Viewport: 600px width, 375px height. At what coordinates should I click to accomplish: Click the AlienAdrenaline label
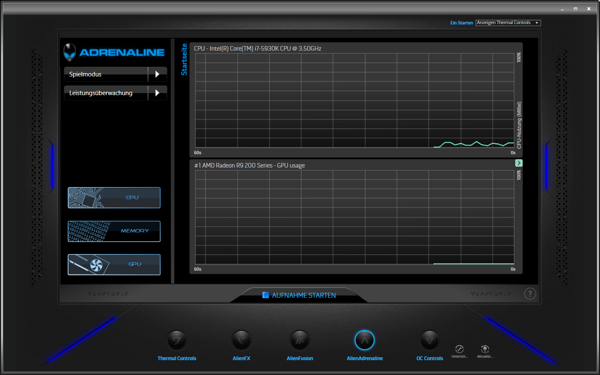[x=365, y=359]
